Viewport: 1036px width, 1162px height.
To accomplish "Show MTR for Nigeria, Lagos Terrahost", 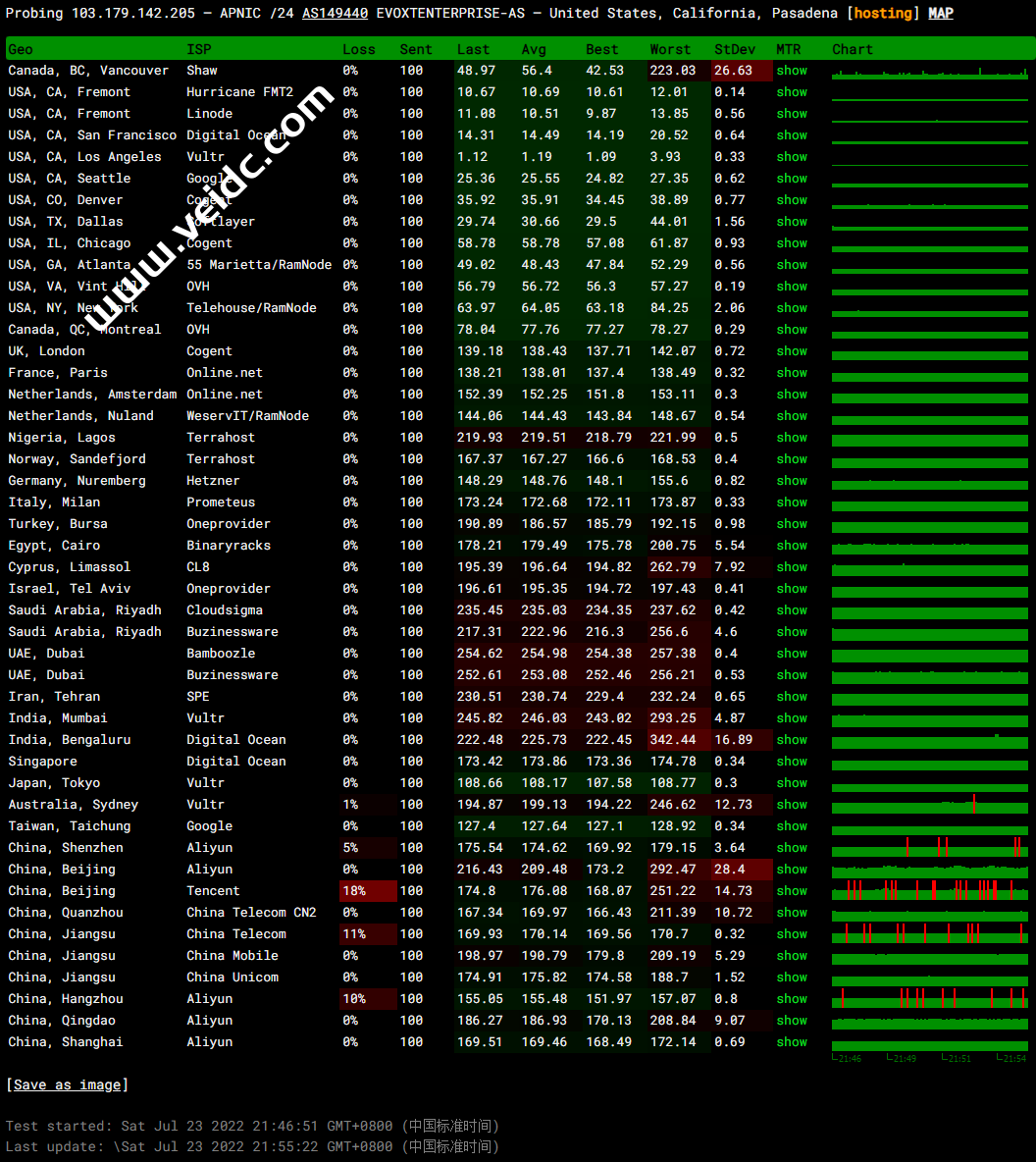I will (x=792, y=438).
